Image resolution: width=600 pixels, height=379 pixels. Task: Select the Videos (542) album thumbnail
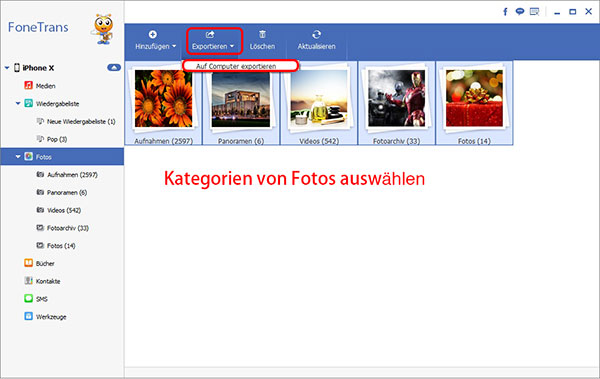tap(319, 98)
